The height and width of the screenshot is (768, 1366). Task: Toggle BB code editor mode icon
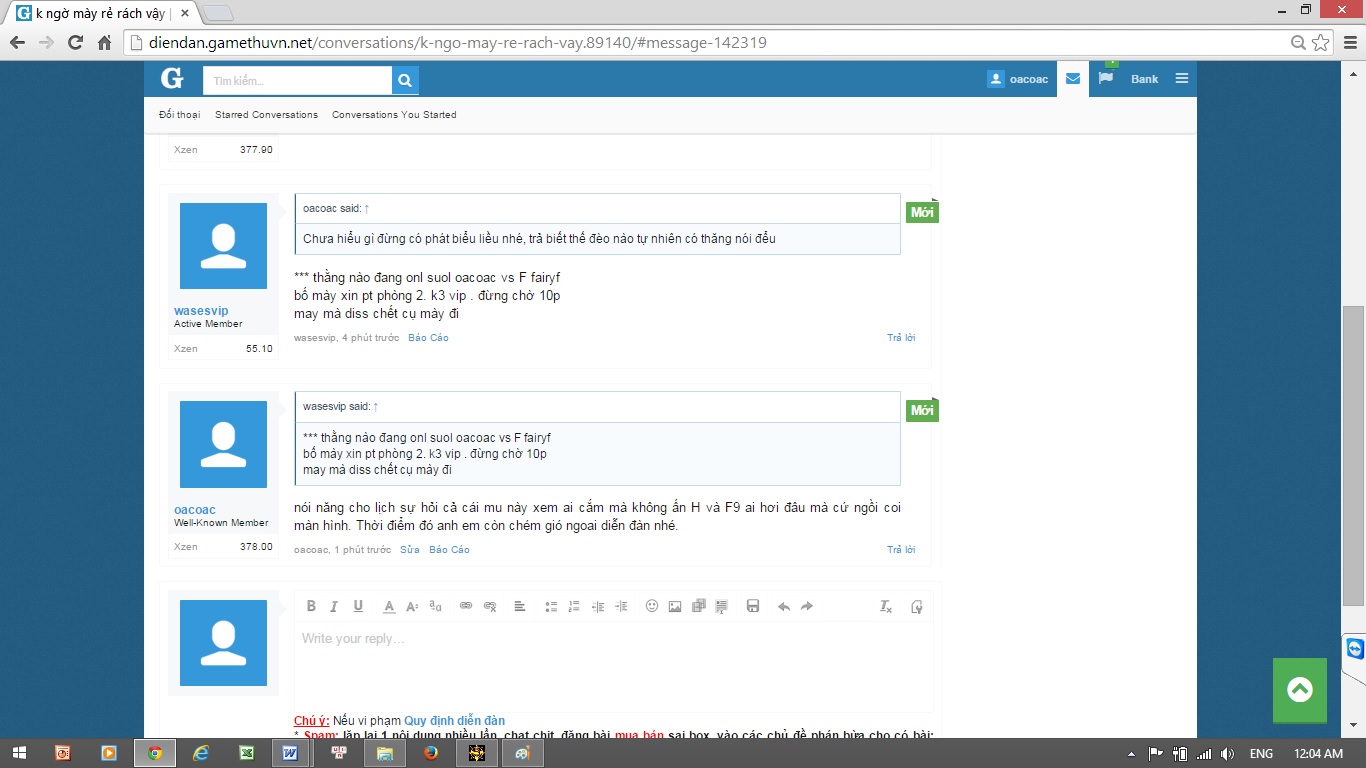916,606
